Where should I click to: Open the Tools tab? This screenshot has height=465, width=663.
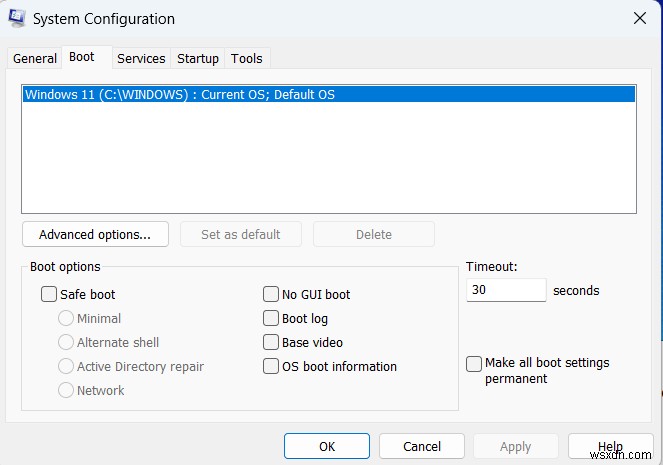point(247,58)
